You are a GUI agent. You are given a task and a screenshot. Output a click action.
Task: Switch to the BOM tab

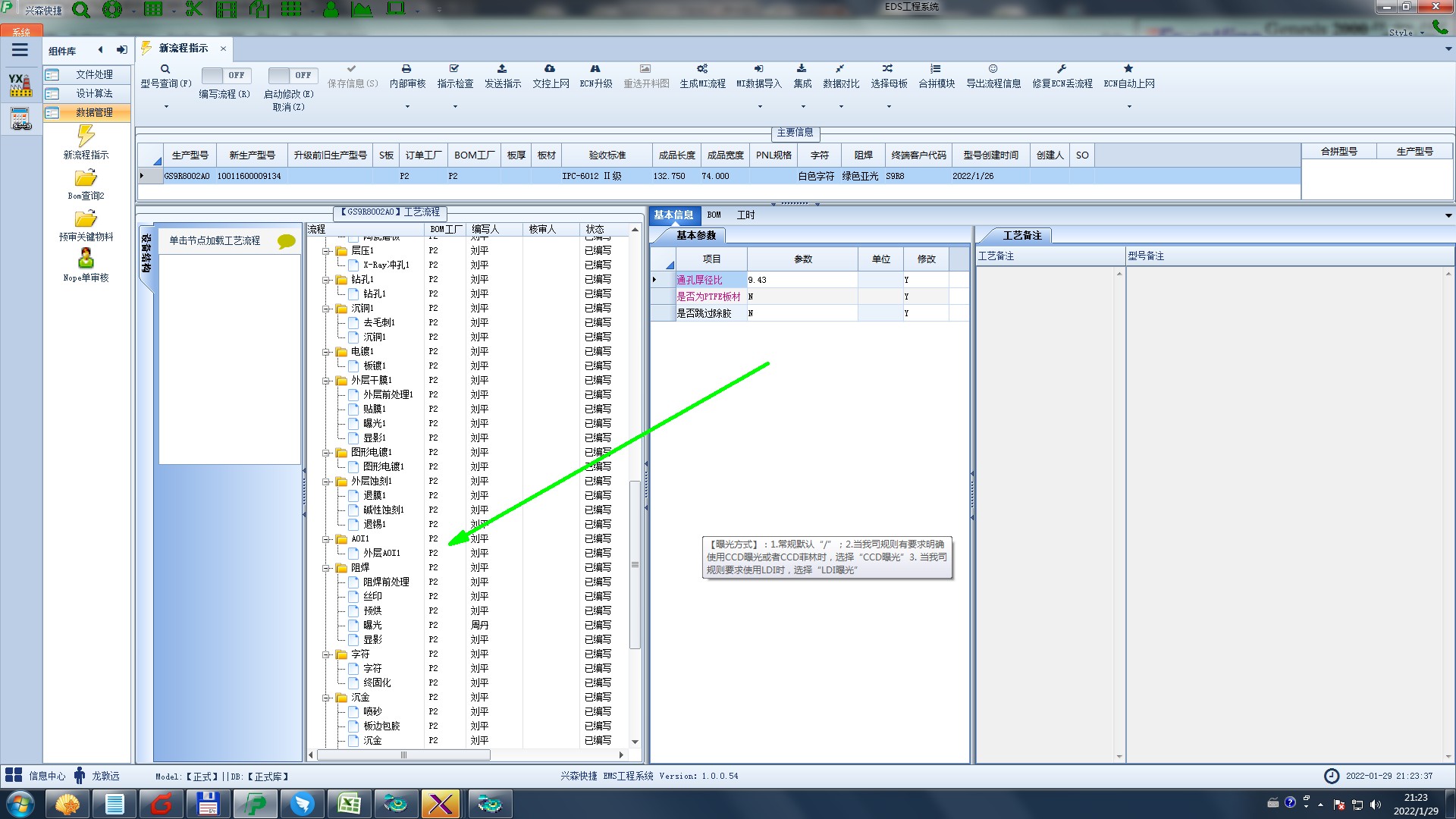[x=714, y=215]
